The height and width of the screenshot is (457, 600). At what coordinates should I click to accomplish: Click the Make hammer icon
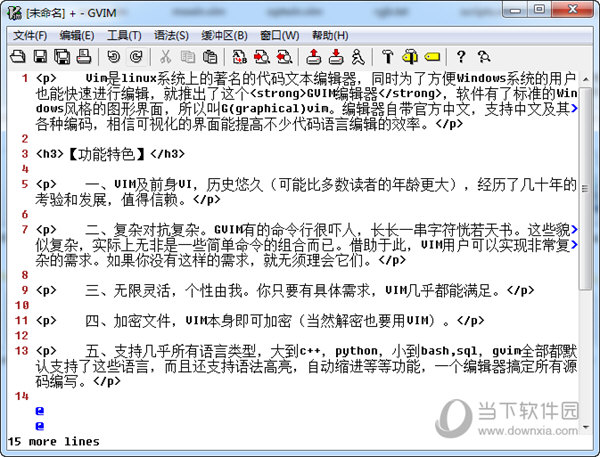(x=388, y=57)
